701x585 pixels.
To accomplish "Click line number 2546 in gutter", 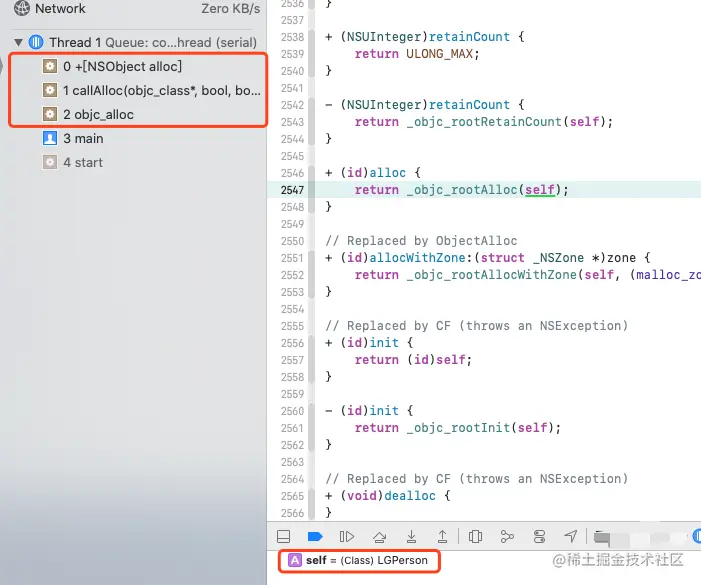I will [x=292, y=173].
